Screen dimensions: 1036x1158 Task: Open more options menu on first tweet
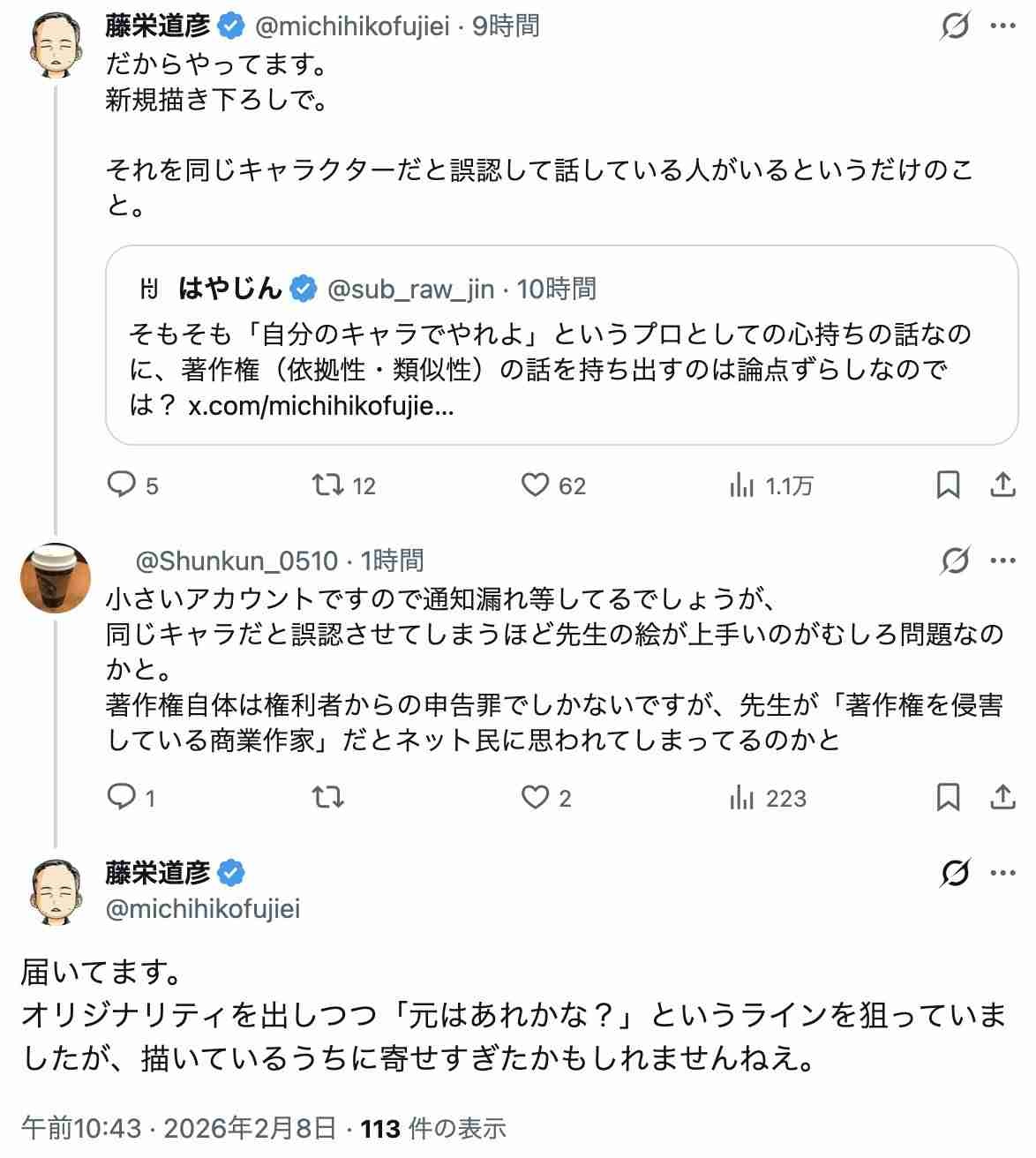[x=1003, y=26]
